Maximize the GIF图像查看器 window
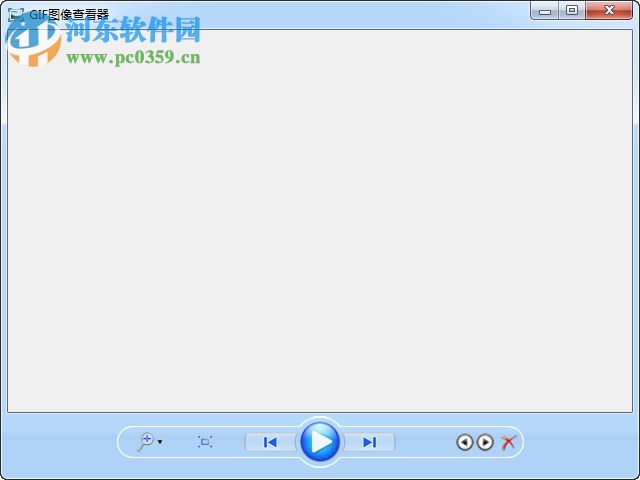 [x=572, y=11]
